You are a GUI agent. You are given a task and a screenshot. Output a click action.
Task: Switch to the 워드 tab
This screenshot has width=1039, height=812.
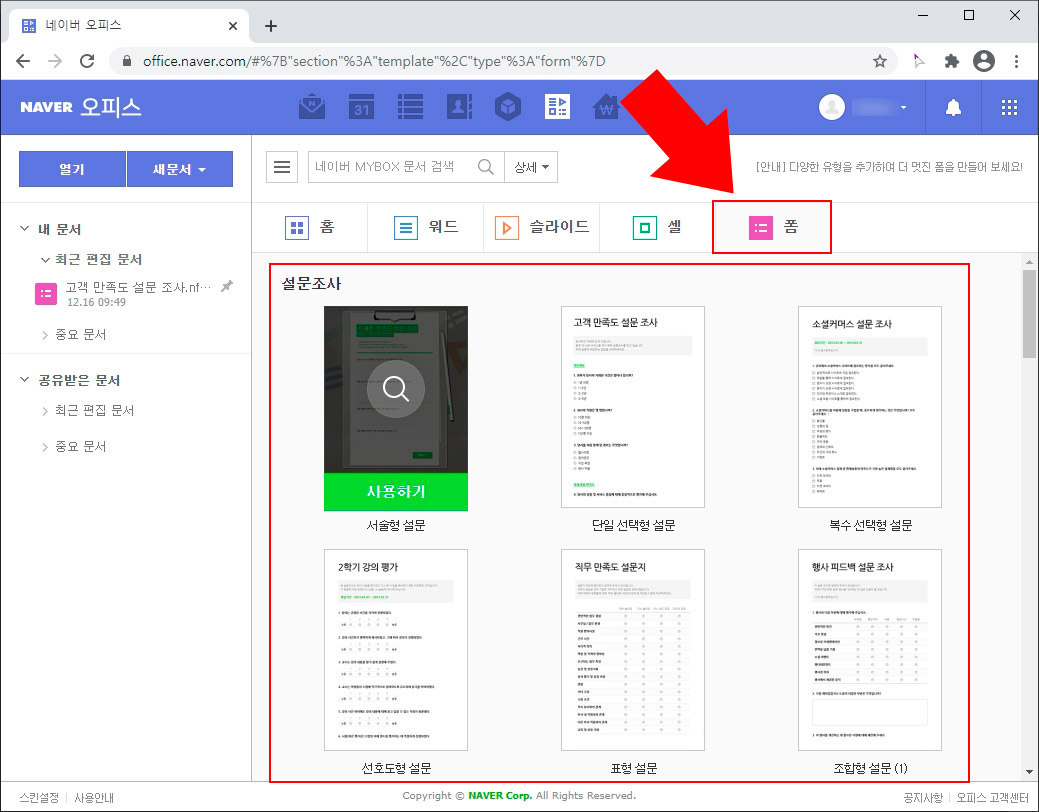pyautogui.click(x=425, y=227)
